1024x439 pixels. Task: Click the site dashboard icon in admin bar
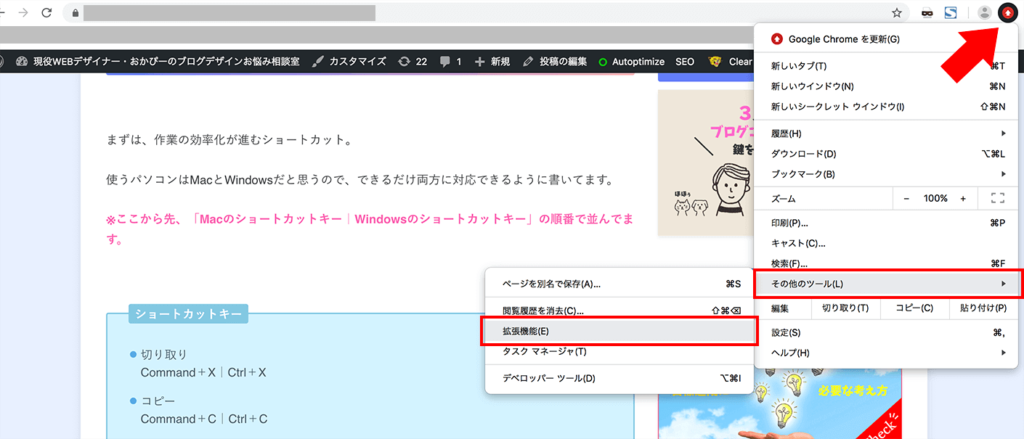21,61
